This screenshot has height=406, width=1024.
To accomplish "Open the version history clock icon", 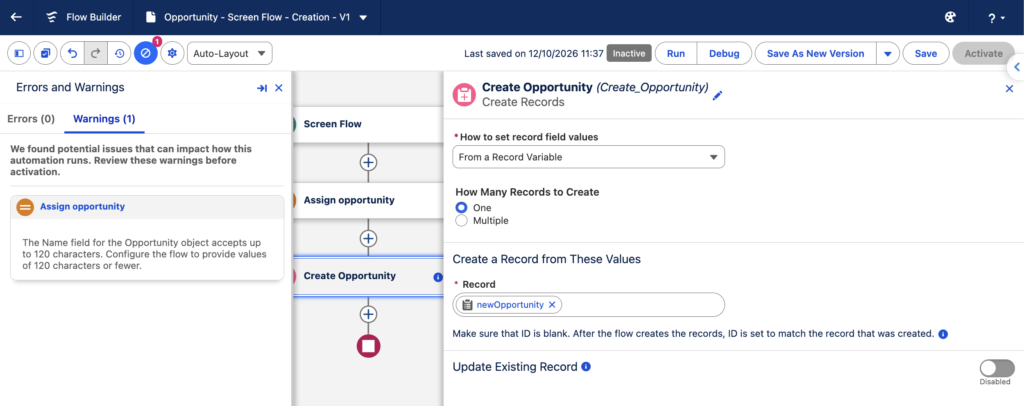I will coord(119,54).
